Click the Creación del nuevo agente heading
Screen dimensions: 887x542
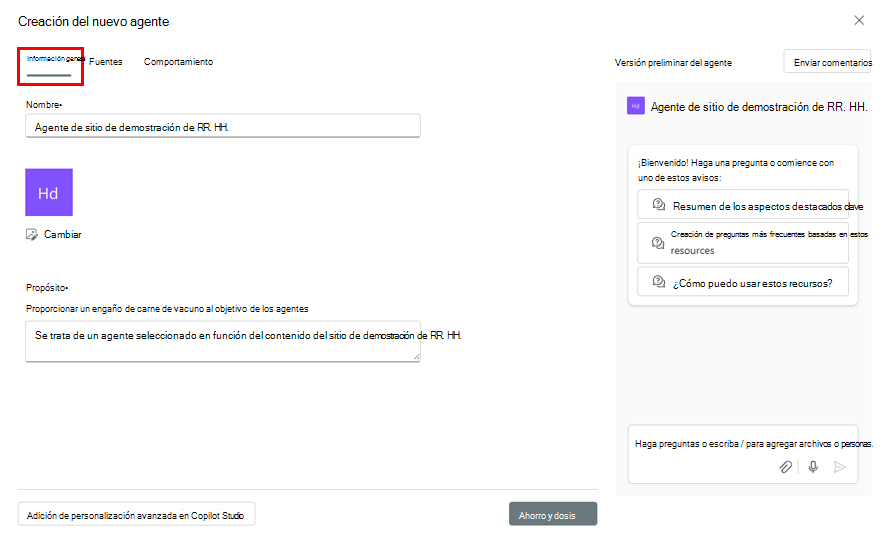pos(93,21)
